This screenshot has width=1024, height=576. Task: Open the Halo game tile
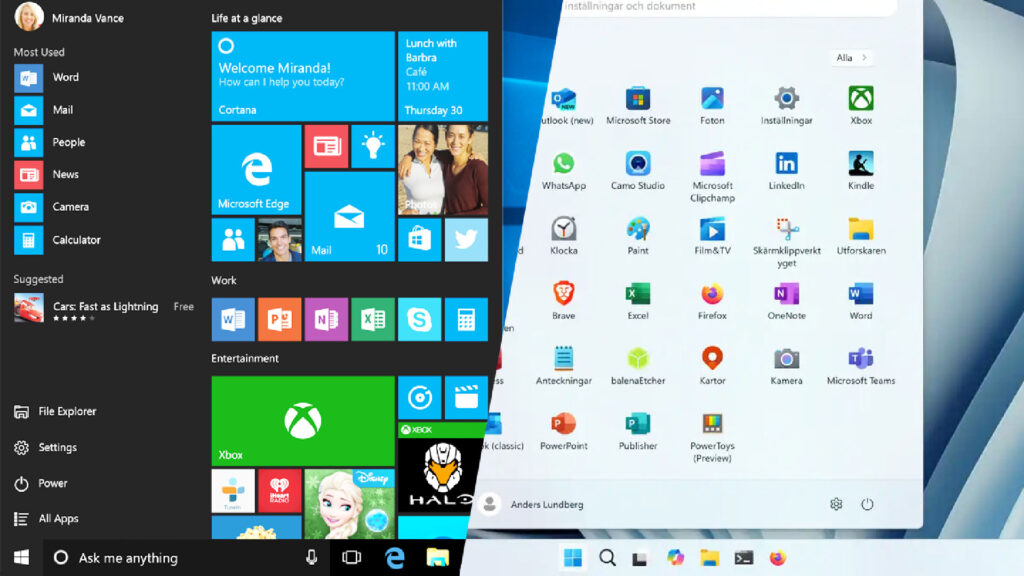(x=441, y=468)
